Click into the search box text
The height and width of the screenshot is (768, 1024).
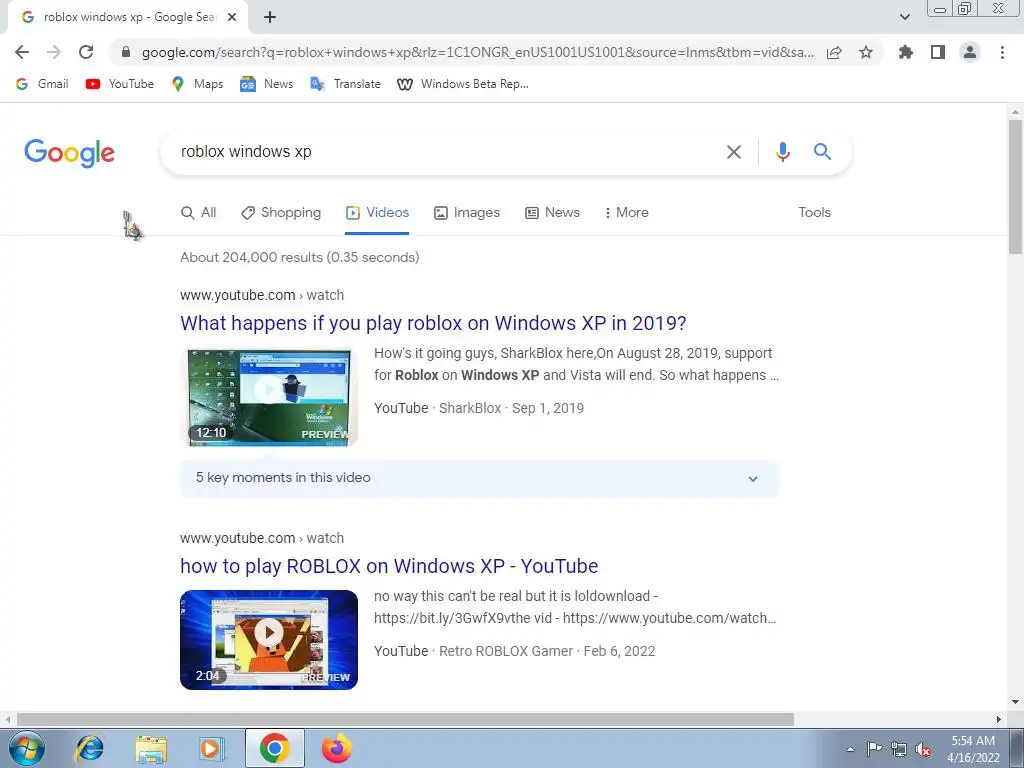(246, 152)
